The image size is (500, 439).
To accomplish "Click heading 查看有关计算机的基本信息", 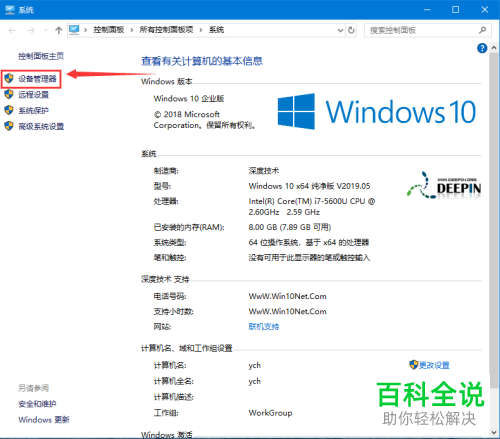I will (x=202, y=61).
